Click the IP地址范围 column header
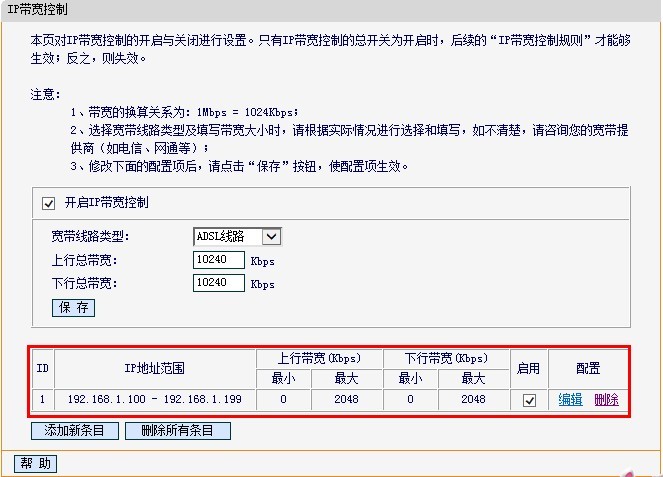The width and height of the screenshot is (663, 477). 154,369
